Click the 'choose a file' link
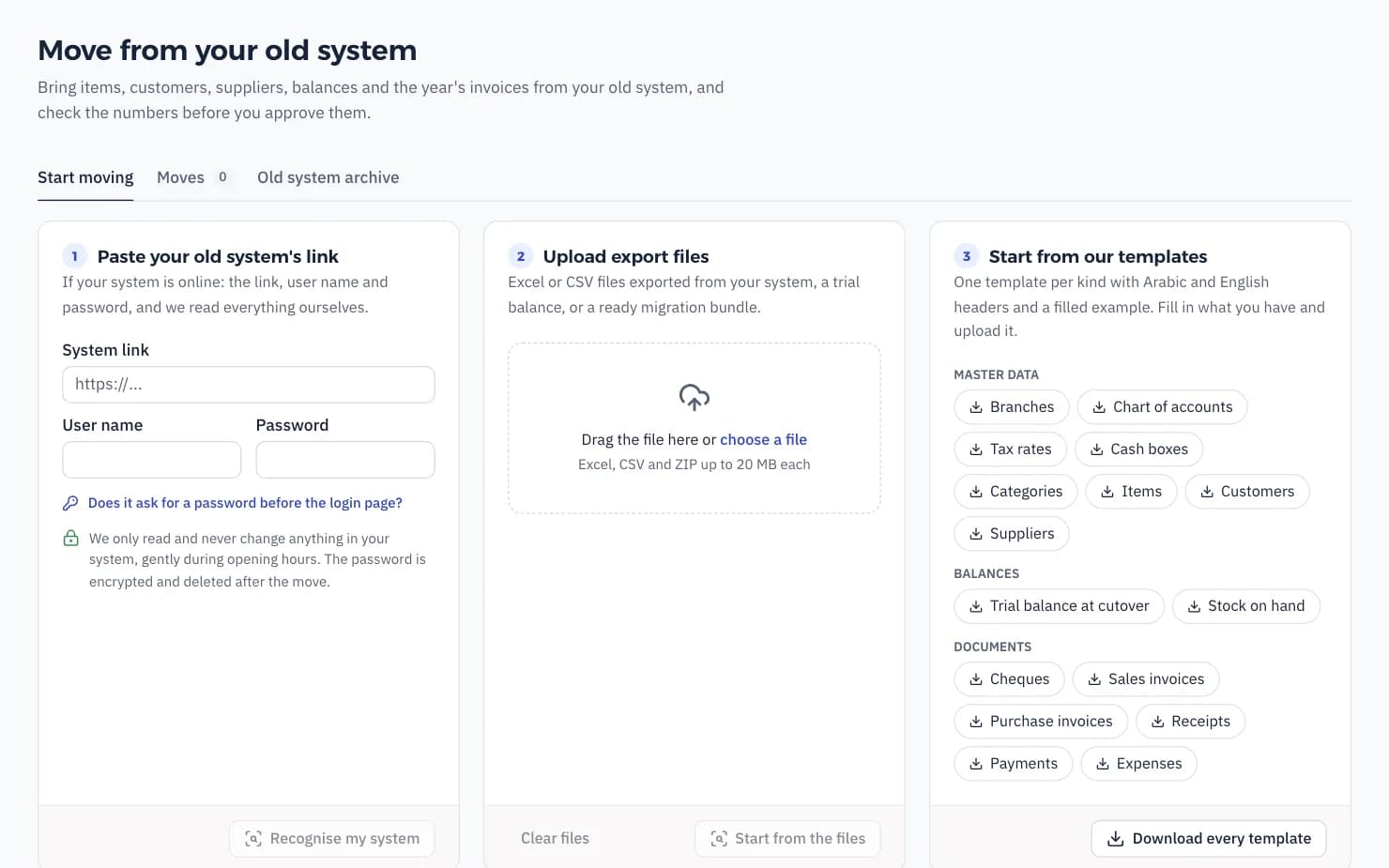The image size is (1389, 868). click(x=763, y=439)
